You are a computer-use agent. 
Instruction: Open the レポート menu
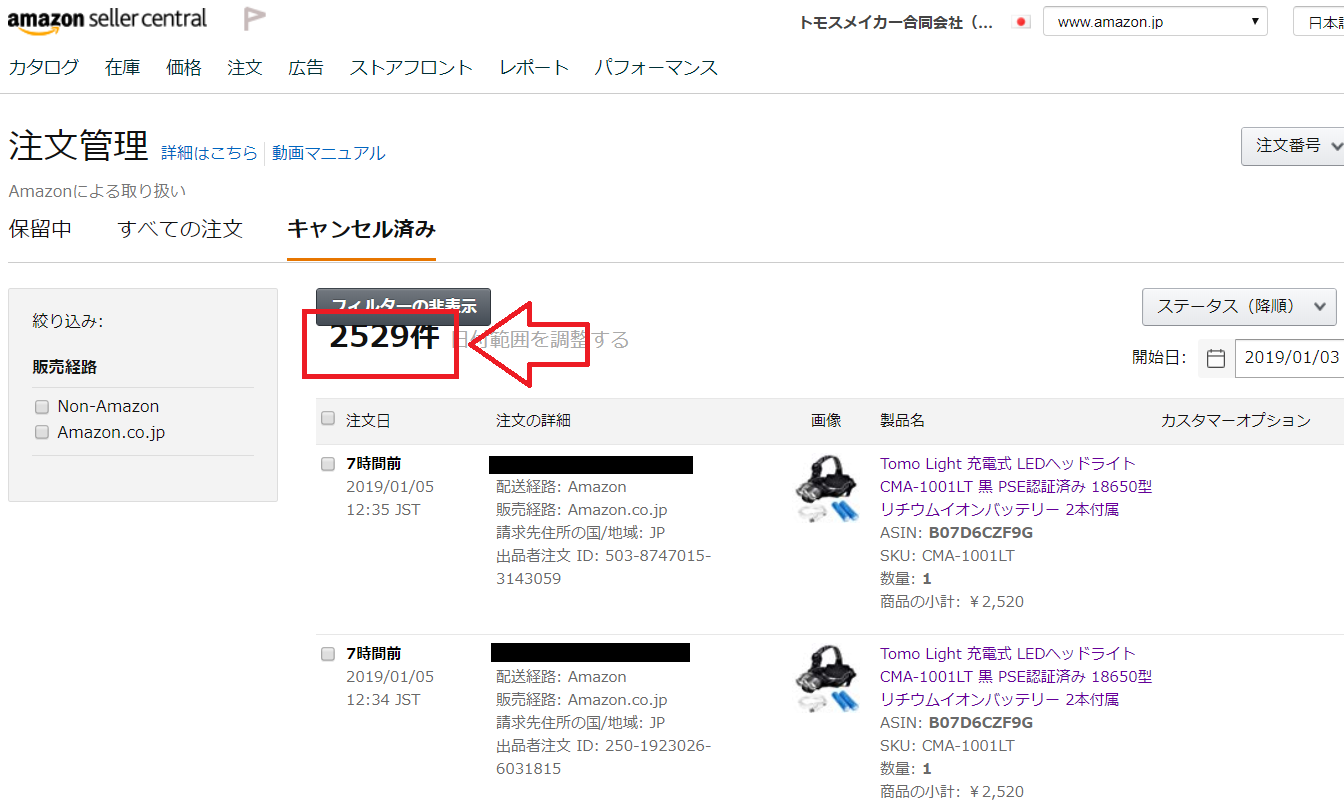click(x=534, y=68)
